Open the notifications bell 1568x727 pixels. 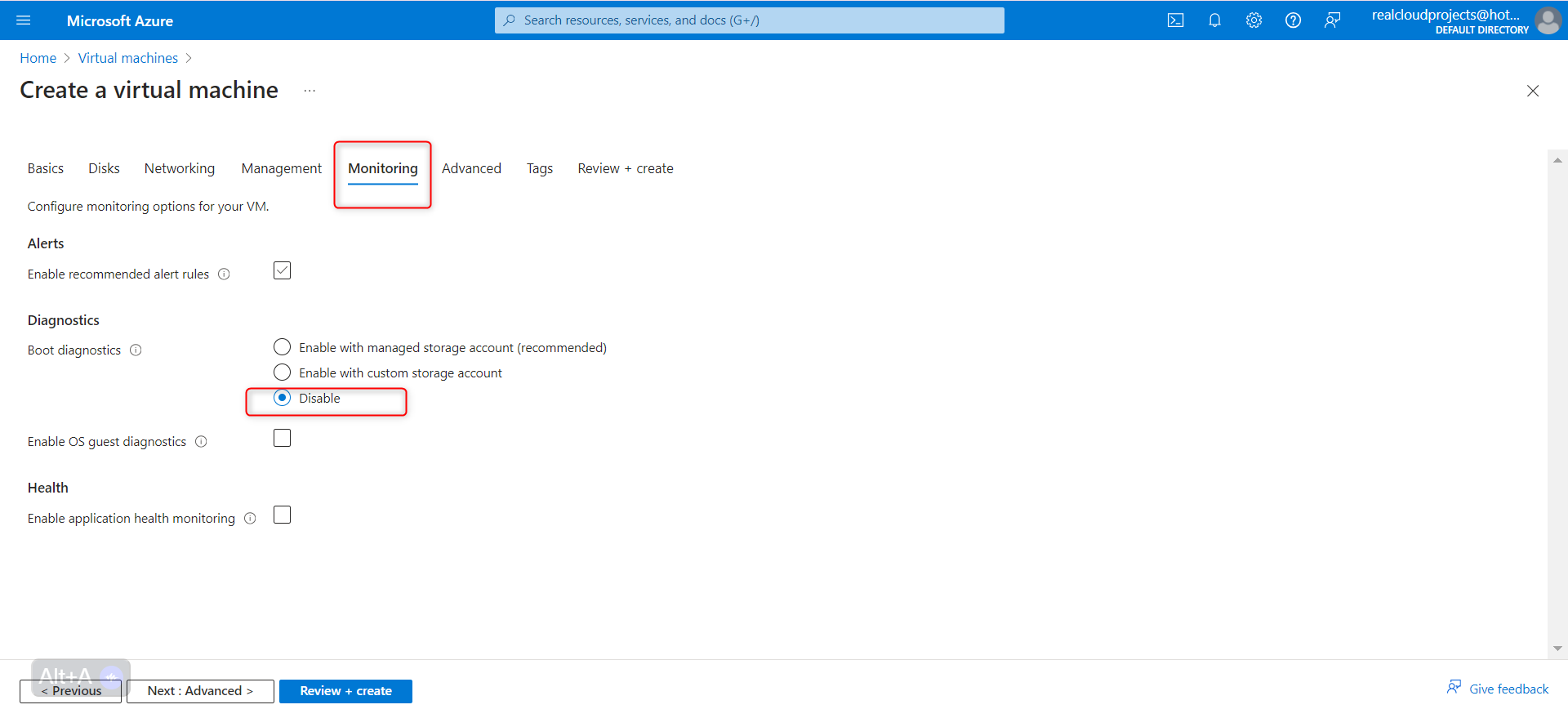click(x=1214, y=20)
